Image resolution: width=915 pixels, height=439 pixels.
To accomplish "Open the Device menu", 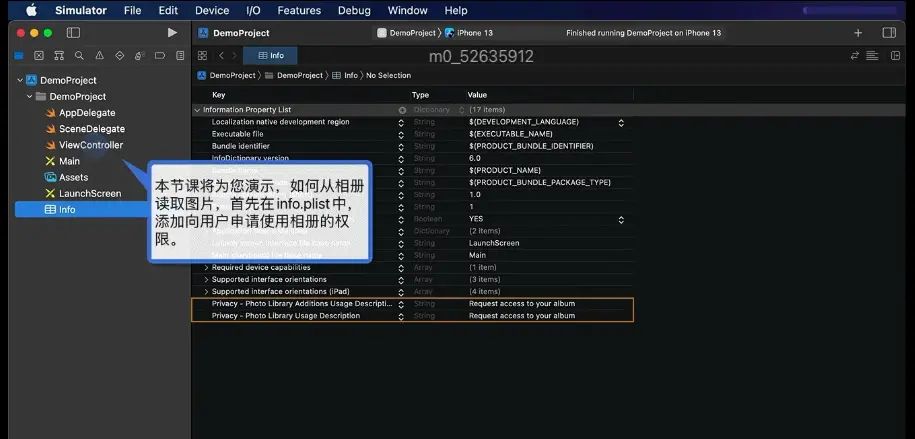I will [x=212, y=11].
